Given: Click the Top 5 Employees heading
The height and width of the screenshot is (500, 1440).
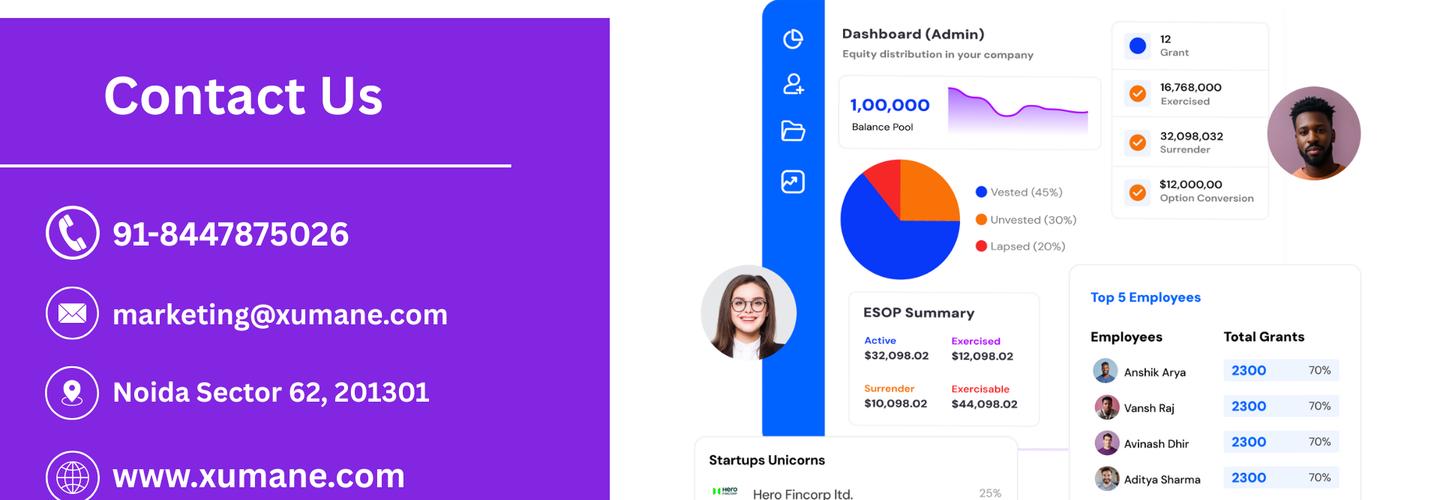Looking at the screenshot, I should tap(1145, 297).
